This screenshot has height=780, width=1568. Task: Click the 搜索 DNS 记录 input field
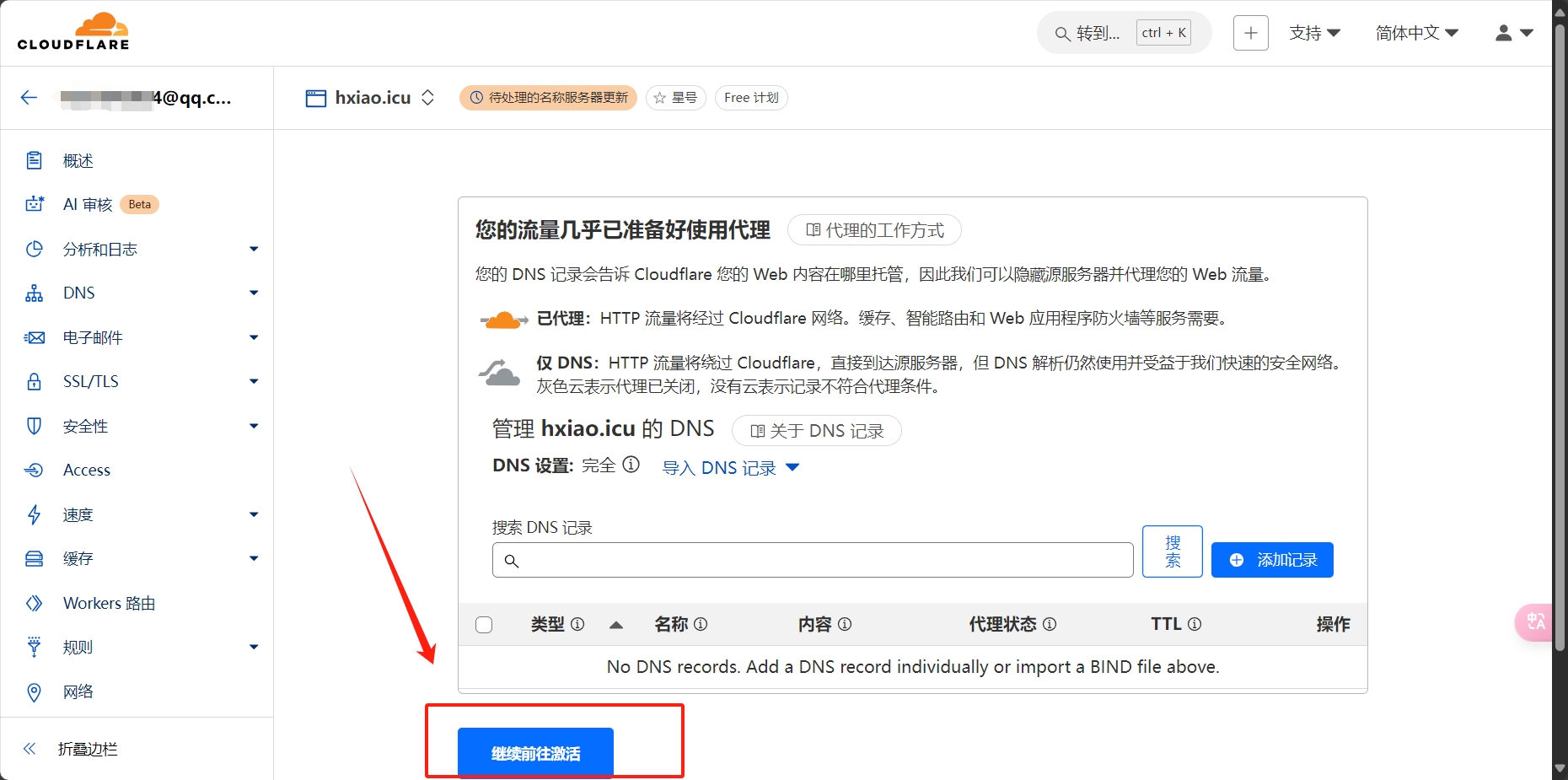[x=813, y=560]
